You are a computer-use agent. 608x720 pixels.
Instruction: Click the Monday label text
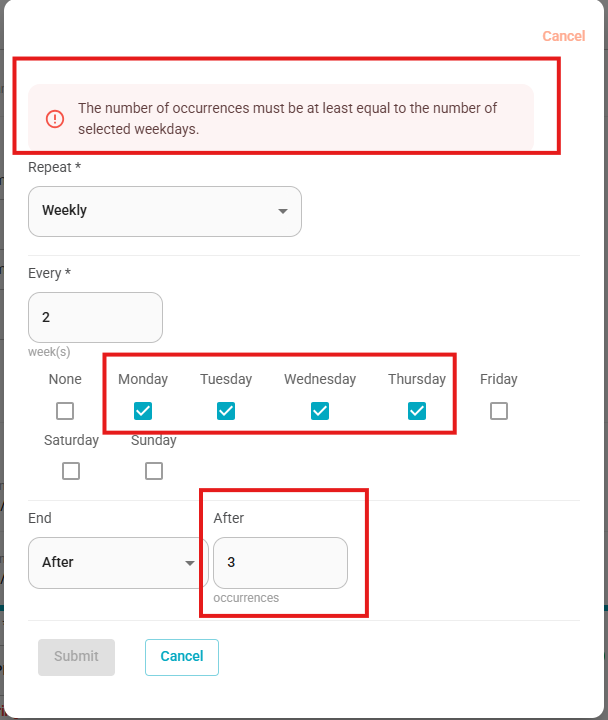143,379
